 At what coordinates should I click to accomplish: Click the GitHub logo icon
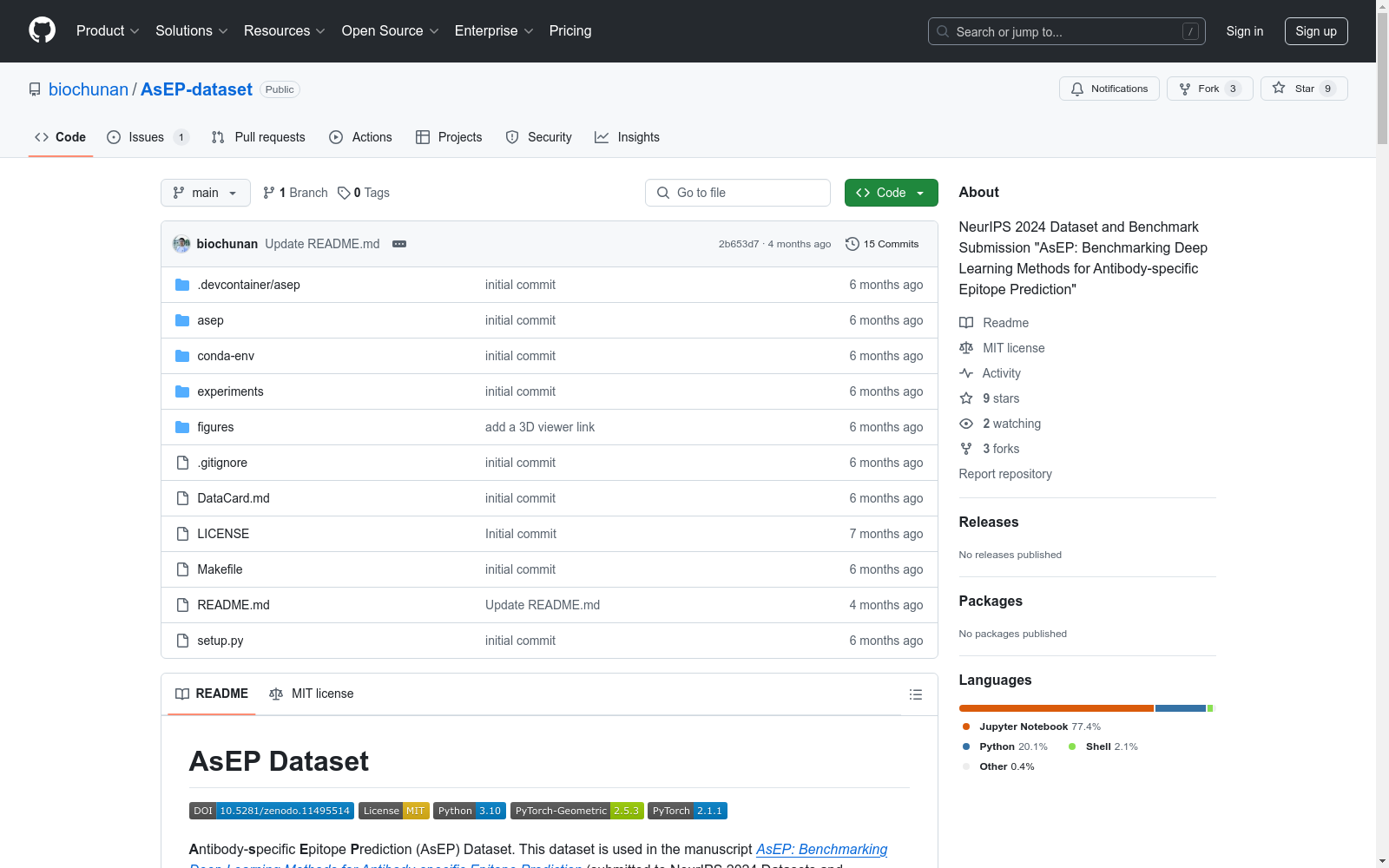coord(42,30)
